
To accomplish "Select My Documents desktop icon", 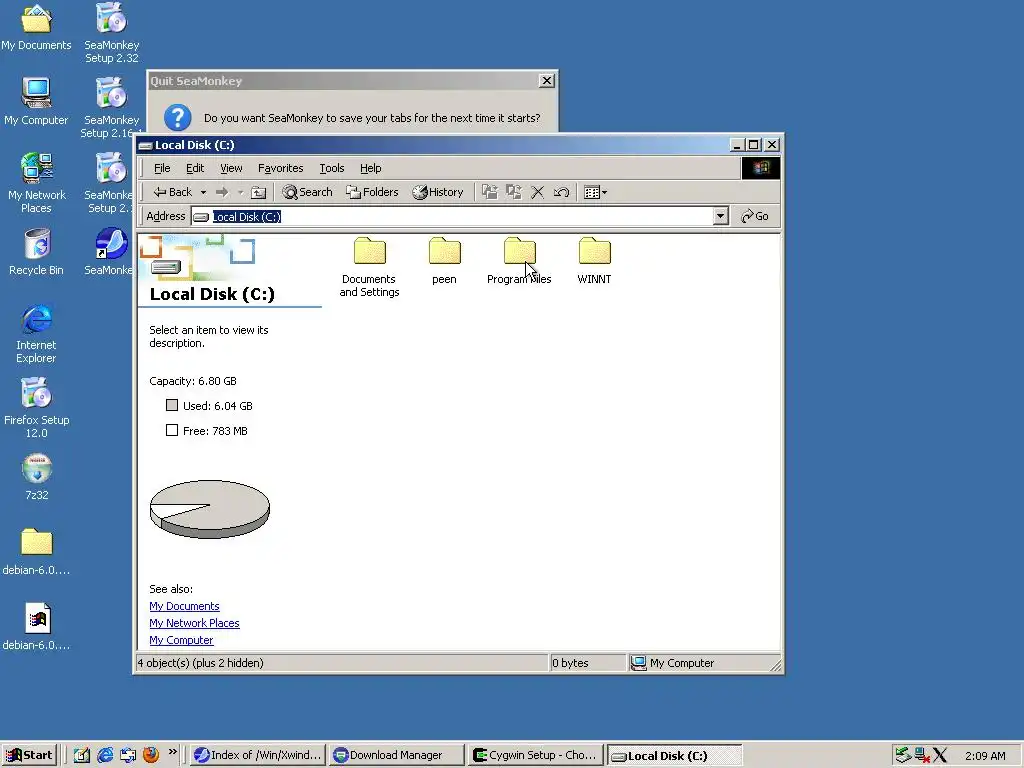I will click(36, 27).
